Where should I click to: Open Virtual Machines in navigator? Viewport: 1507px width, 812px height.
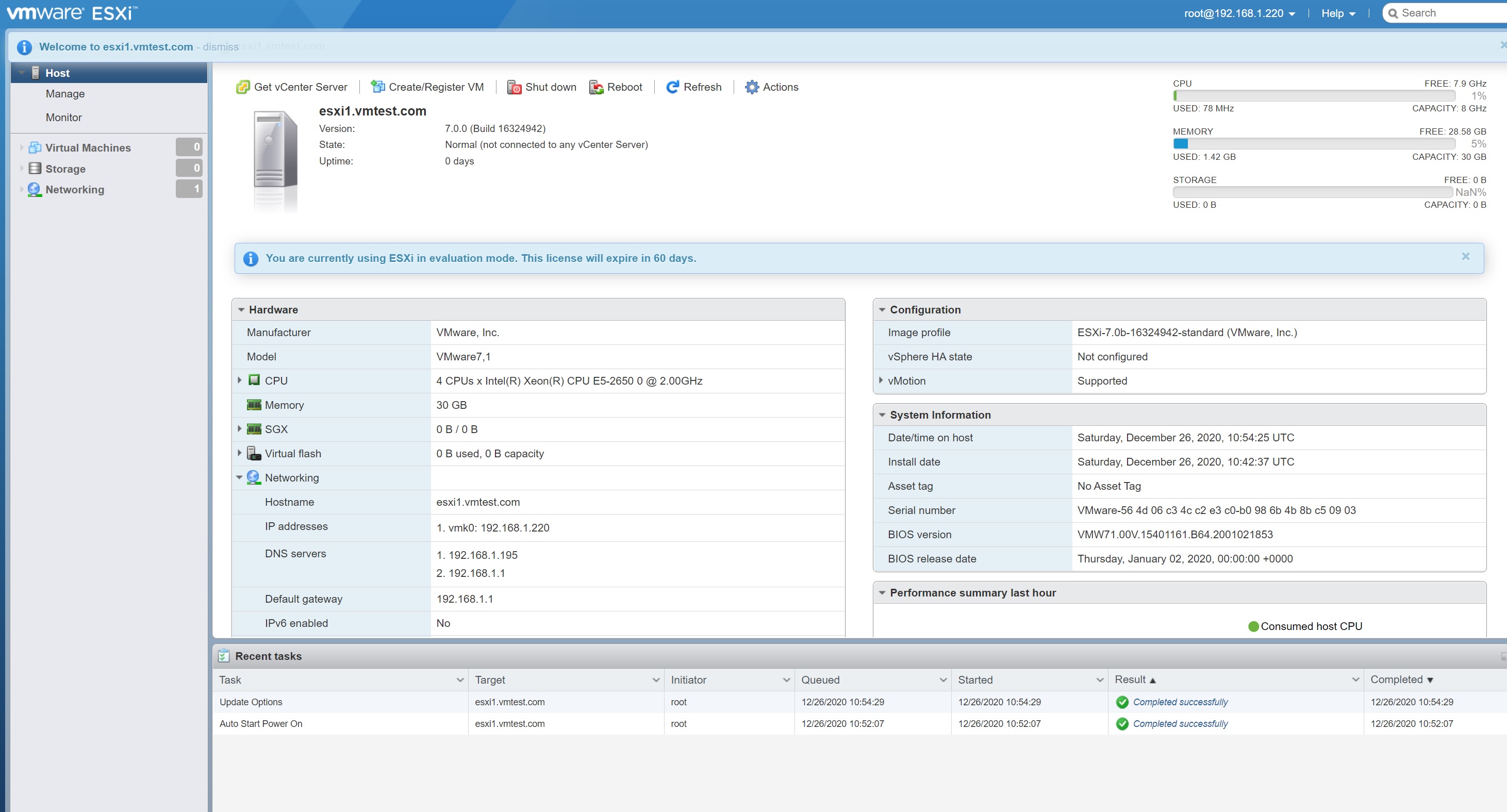point(88,148)
